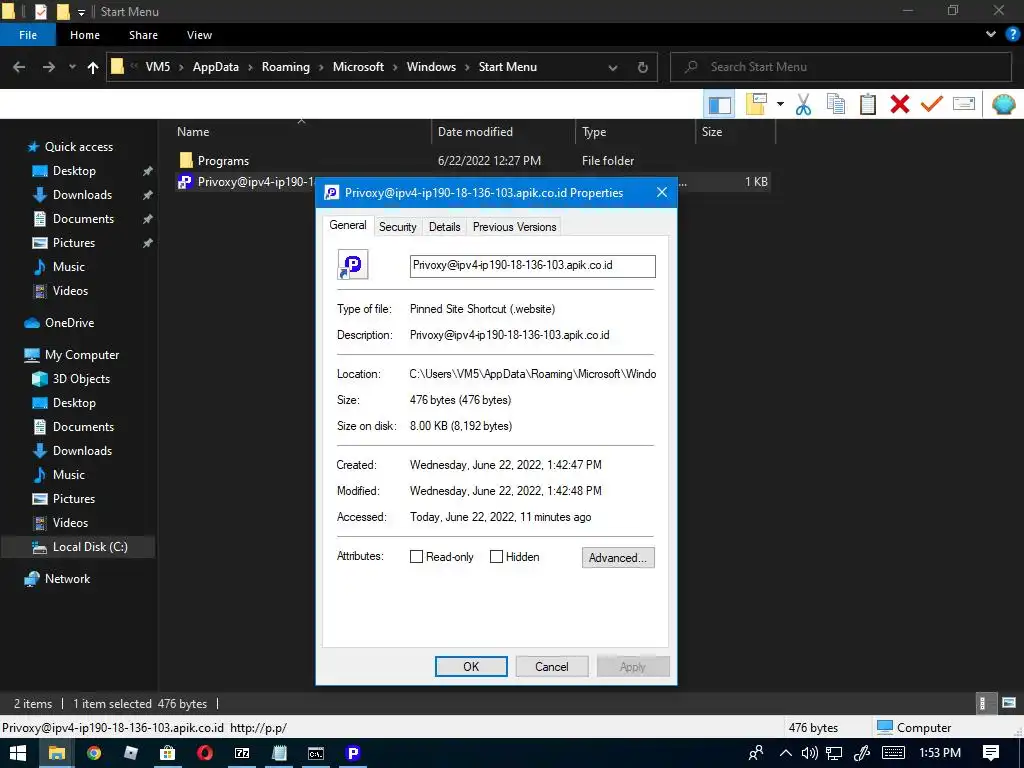Open the Home ribbon tab

click(85, 35)
